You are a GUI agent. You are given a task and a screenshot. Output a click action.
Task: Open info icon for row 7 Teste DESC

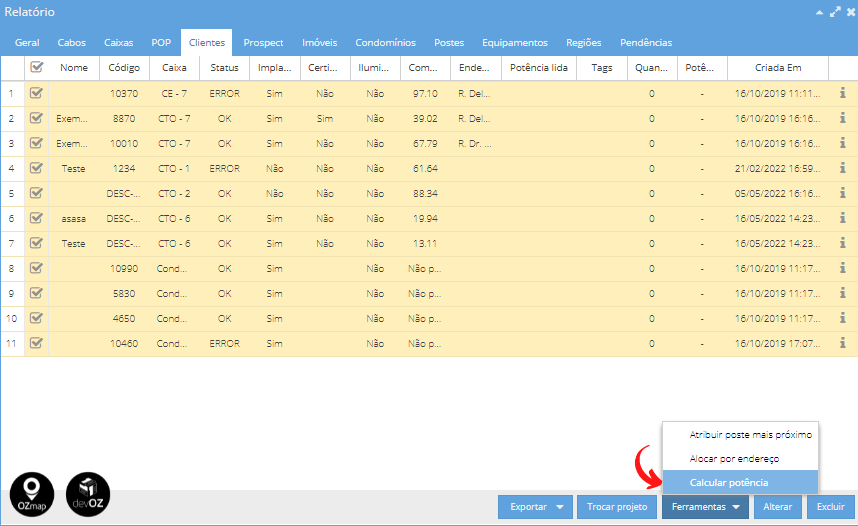click(x=843, y=244)
